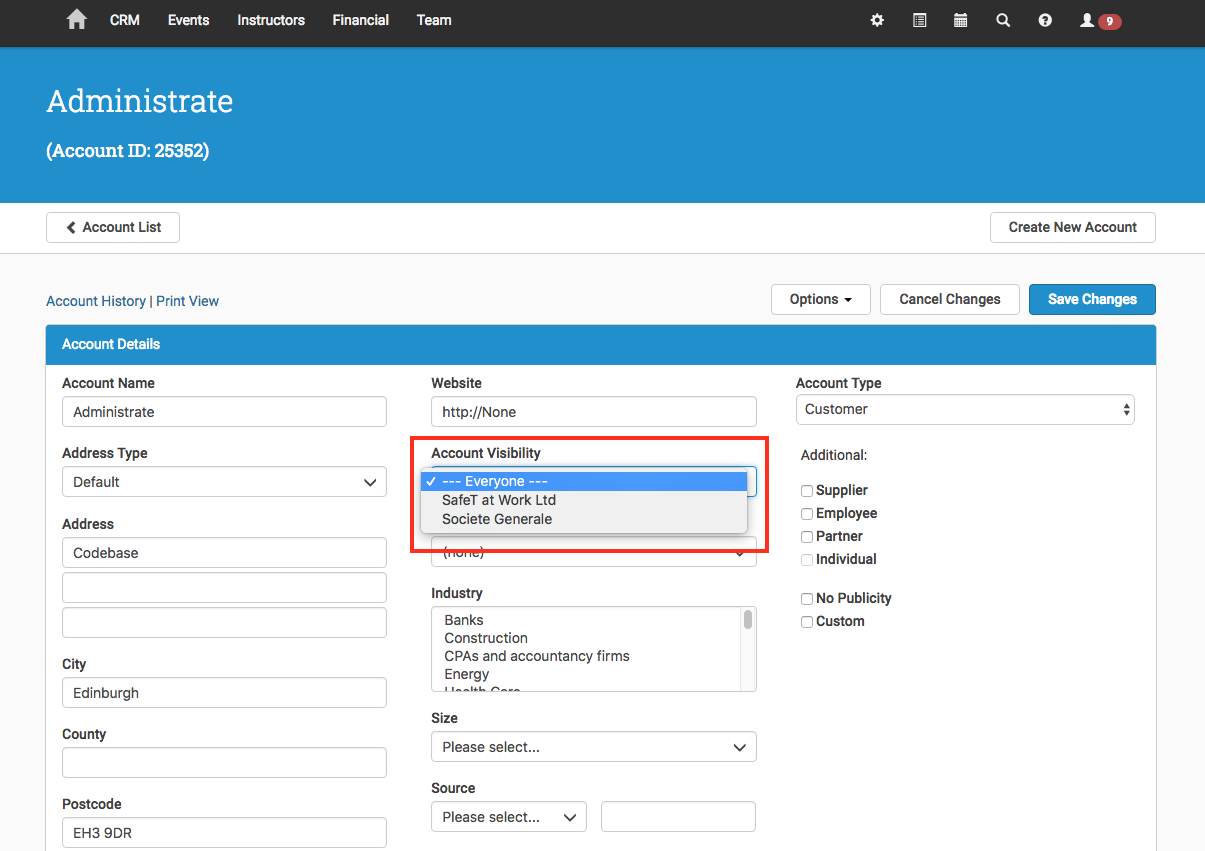
Task: Open the (none) dropdown below Account Visibility
Action: click(x=594, y=552)
